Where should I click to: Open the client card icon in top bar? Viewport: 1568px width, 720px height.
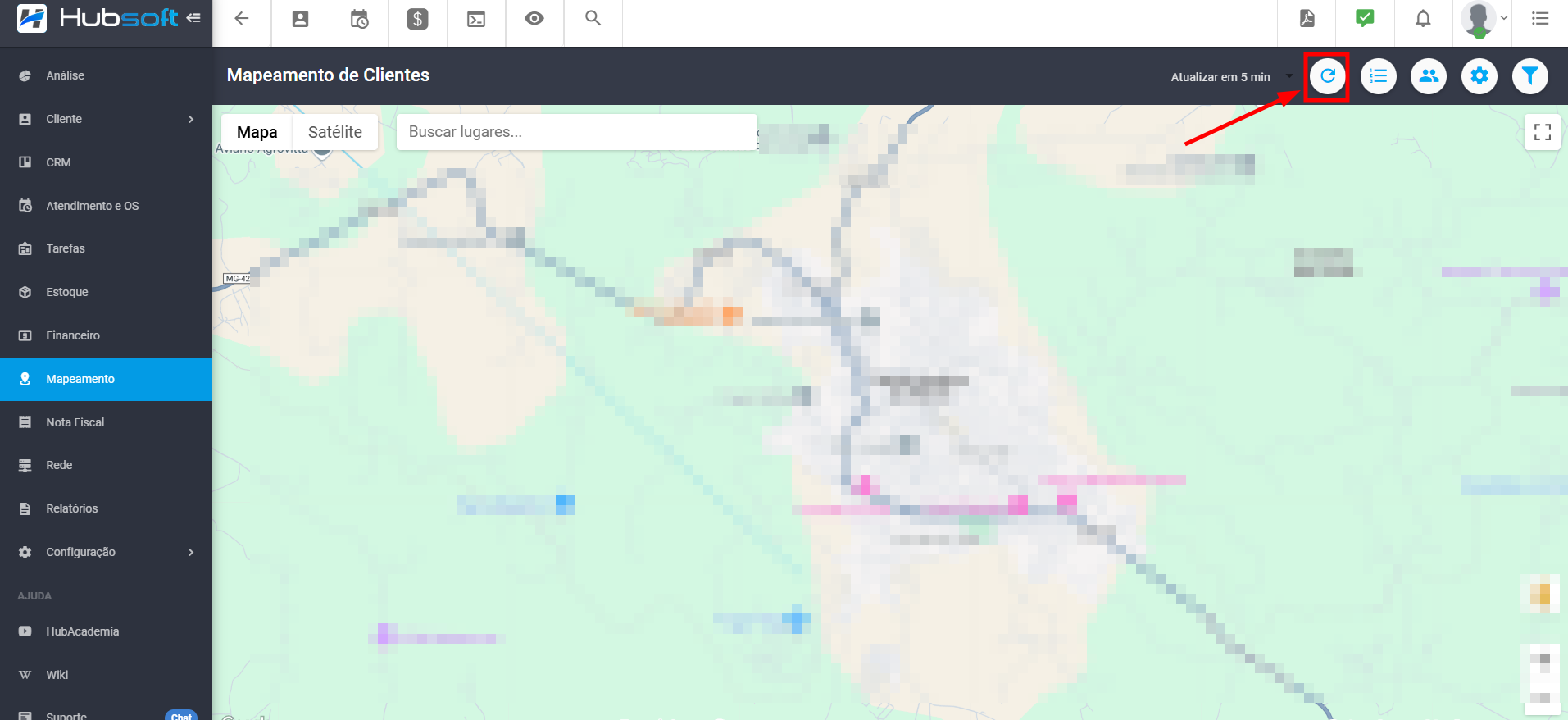coord(300,19)
